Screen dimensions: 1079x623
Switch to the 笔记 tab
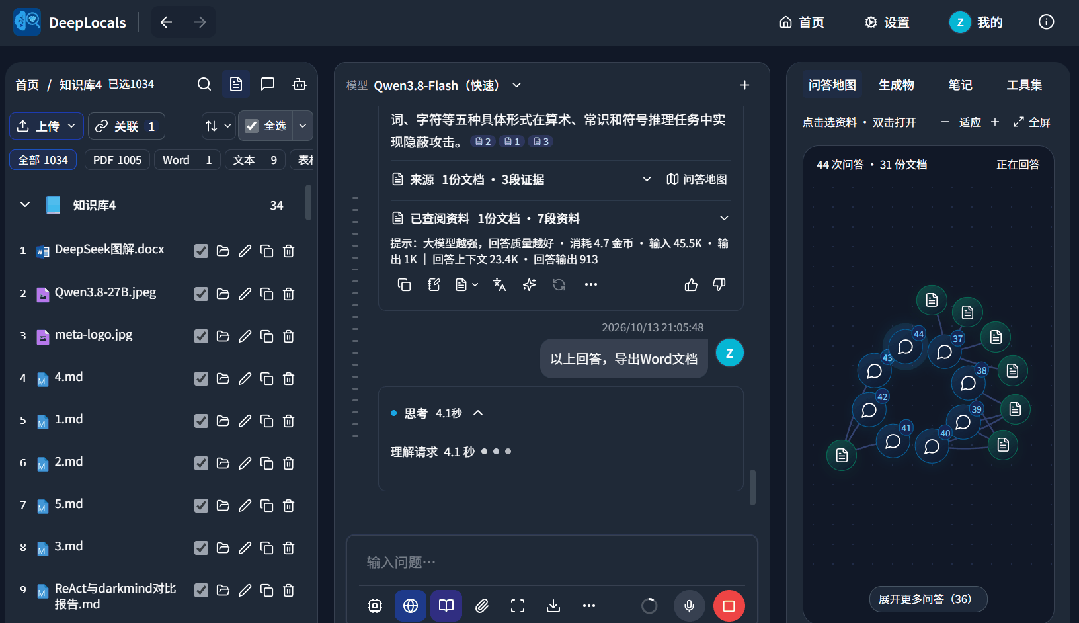pyautogui.click(x=960, y=85)
